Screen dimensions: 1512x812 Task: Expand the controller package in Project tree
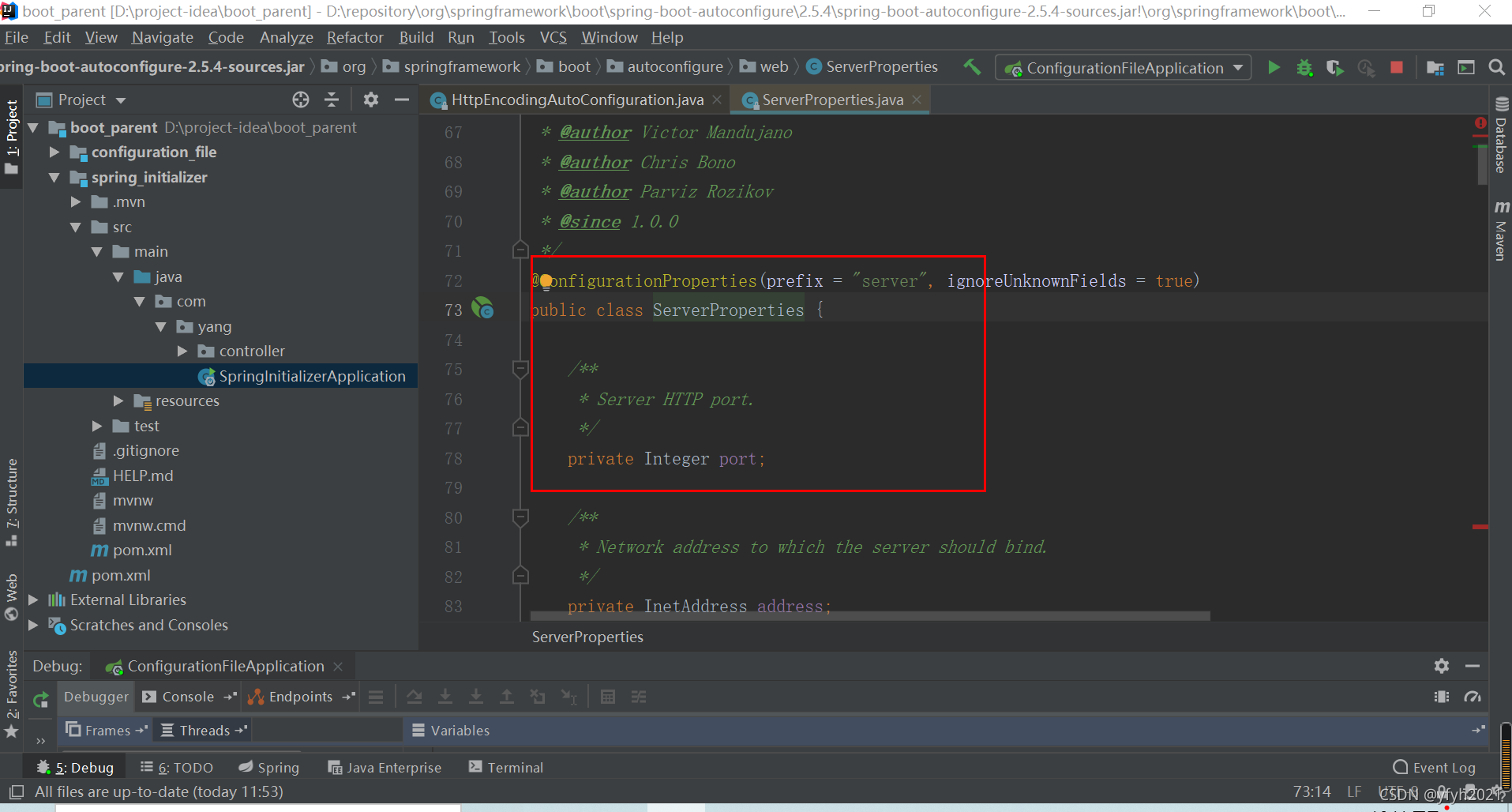coord(182,351)
